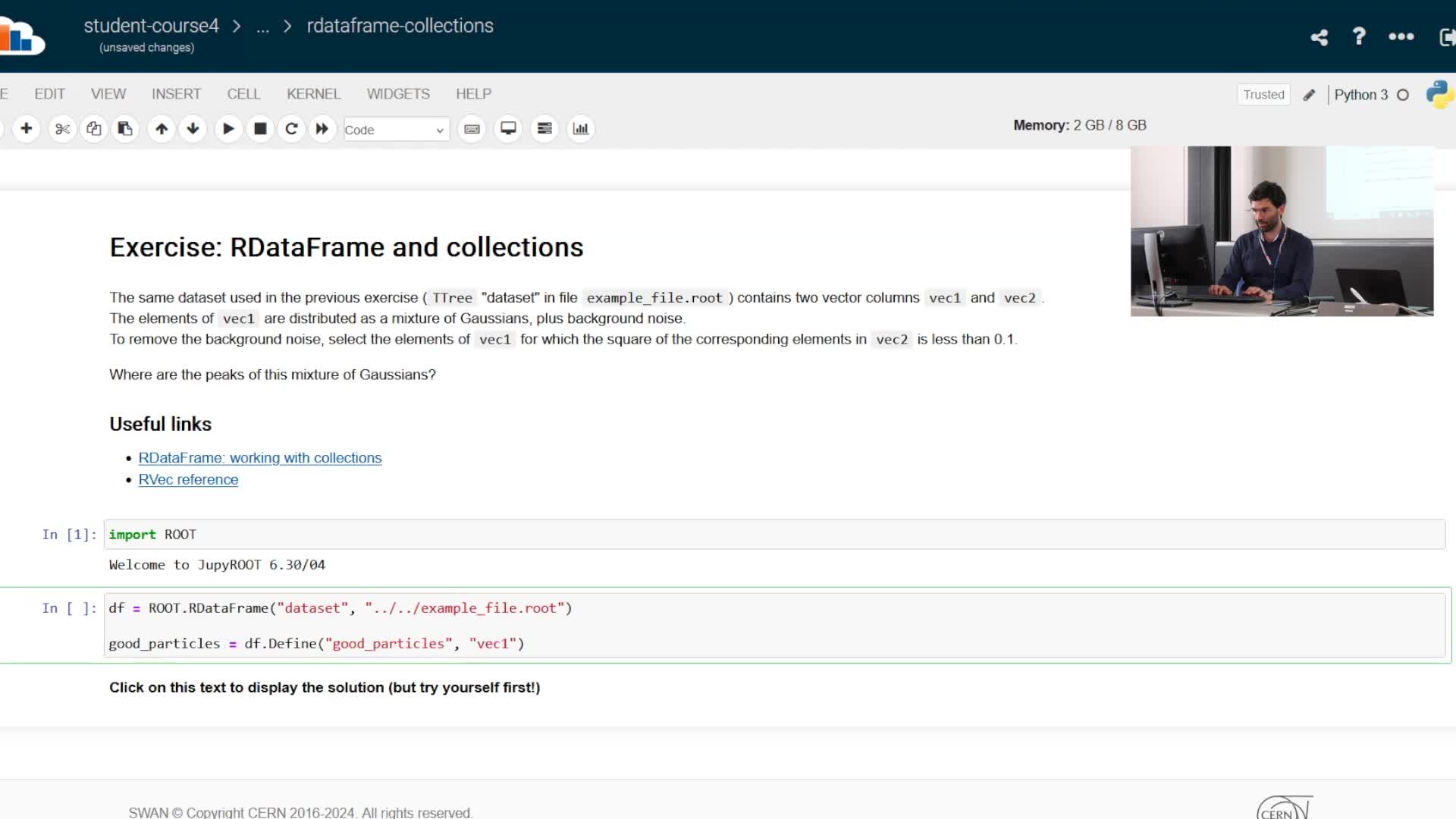Click the bar chart toolbar icon

(x=581, y=129)
